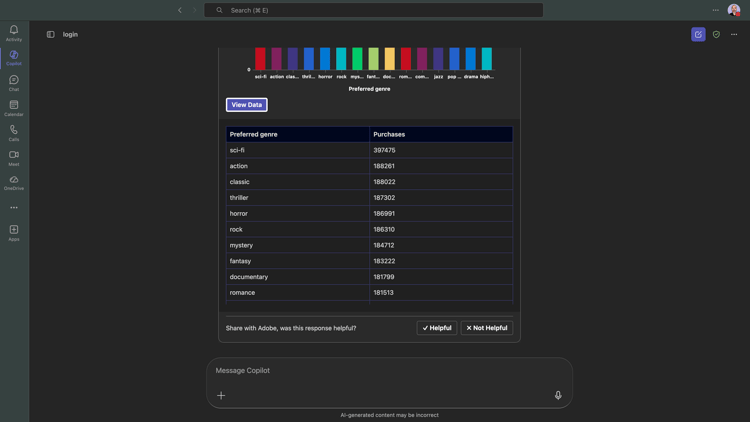Image resolution: width=750 pixels, height=422 pixels.
Task: Select the documentary genre cell
Action: click(298, 277)
